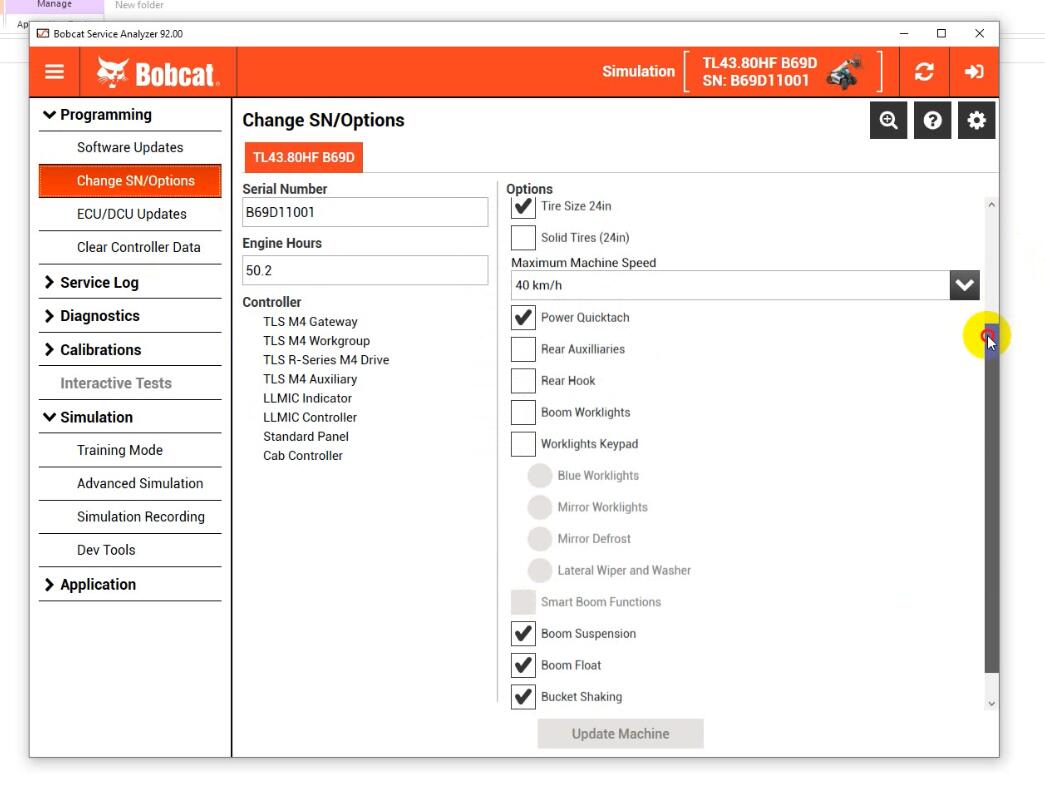Select the Blue Worklights radio option
Screen dimensions: 1045x796
pos(540,475)
